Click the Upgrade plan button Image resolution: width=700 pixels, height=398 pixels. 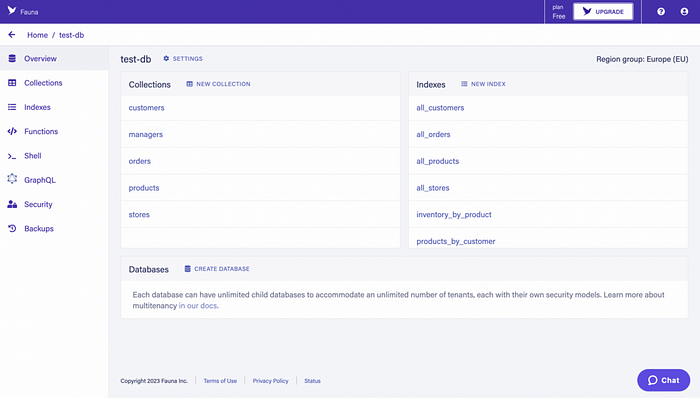coord(603,12)
